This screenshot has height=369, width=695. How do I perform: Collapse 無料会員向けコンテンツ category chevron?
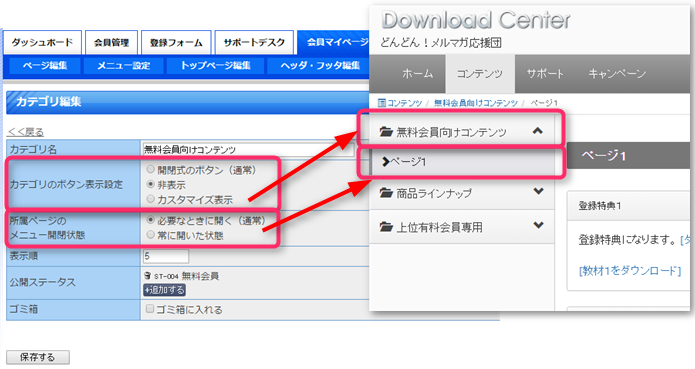click(x=538, y=131)
